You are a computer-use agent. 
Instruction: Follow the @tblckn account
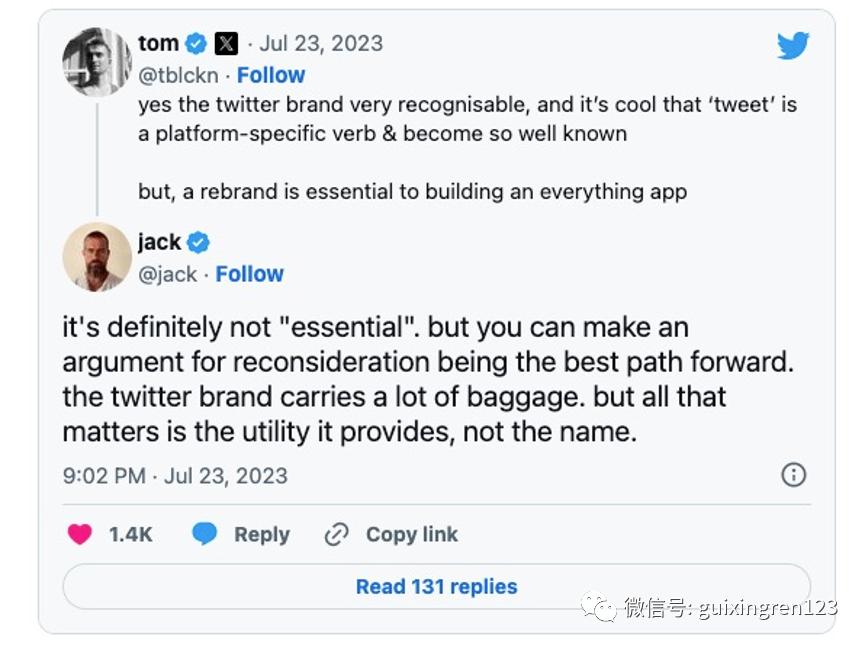[x=271, y=75]
